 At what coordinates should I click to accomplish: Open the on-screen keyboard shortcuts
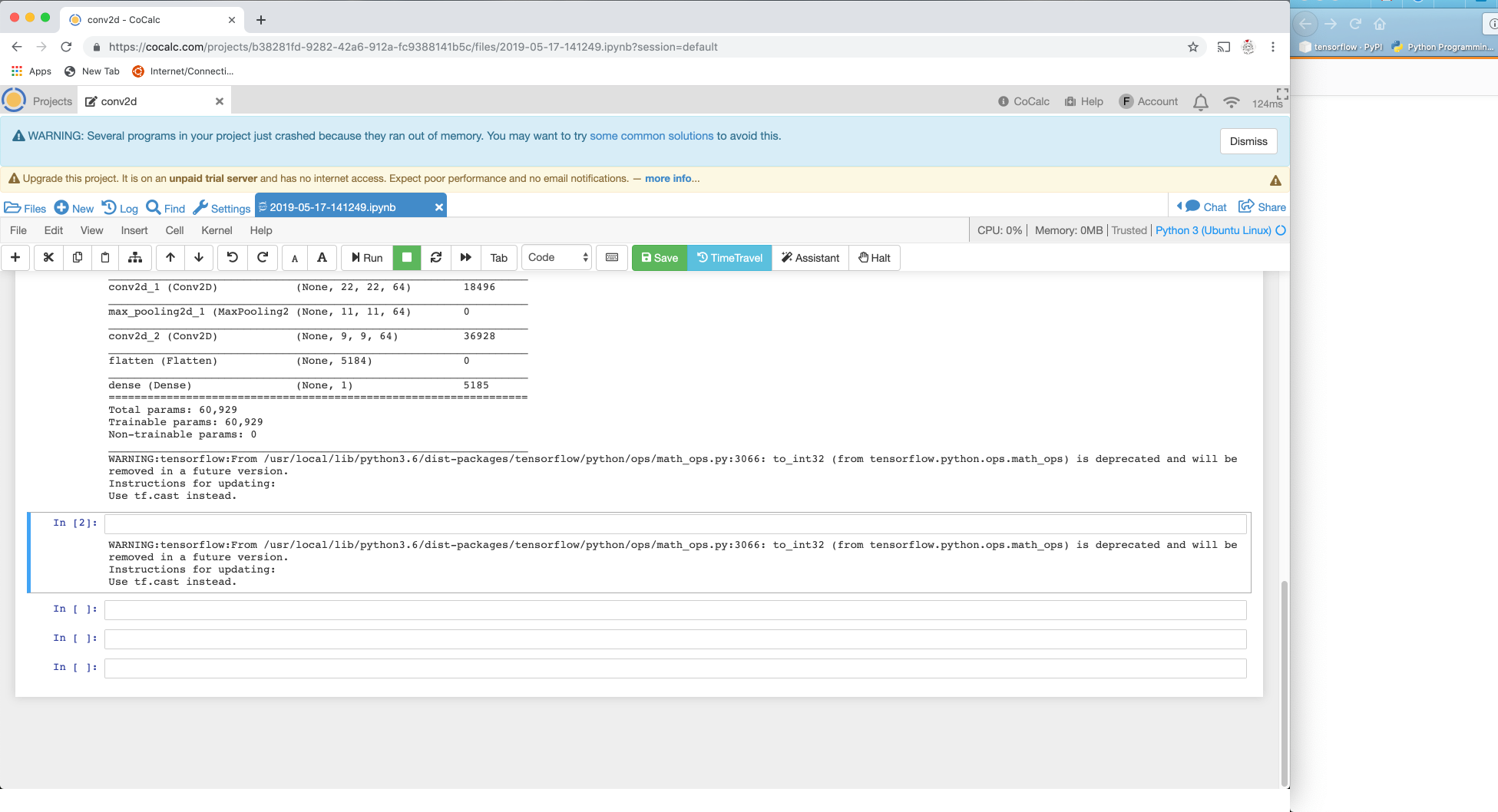pos(612,257)
